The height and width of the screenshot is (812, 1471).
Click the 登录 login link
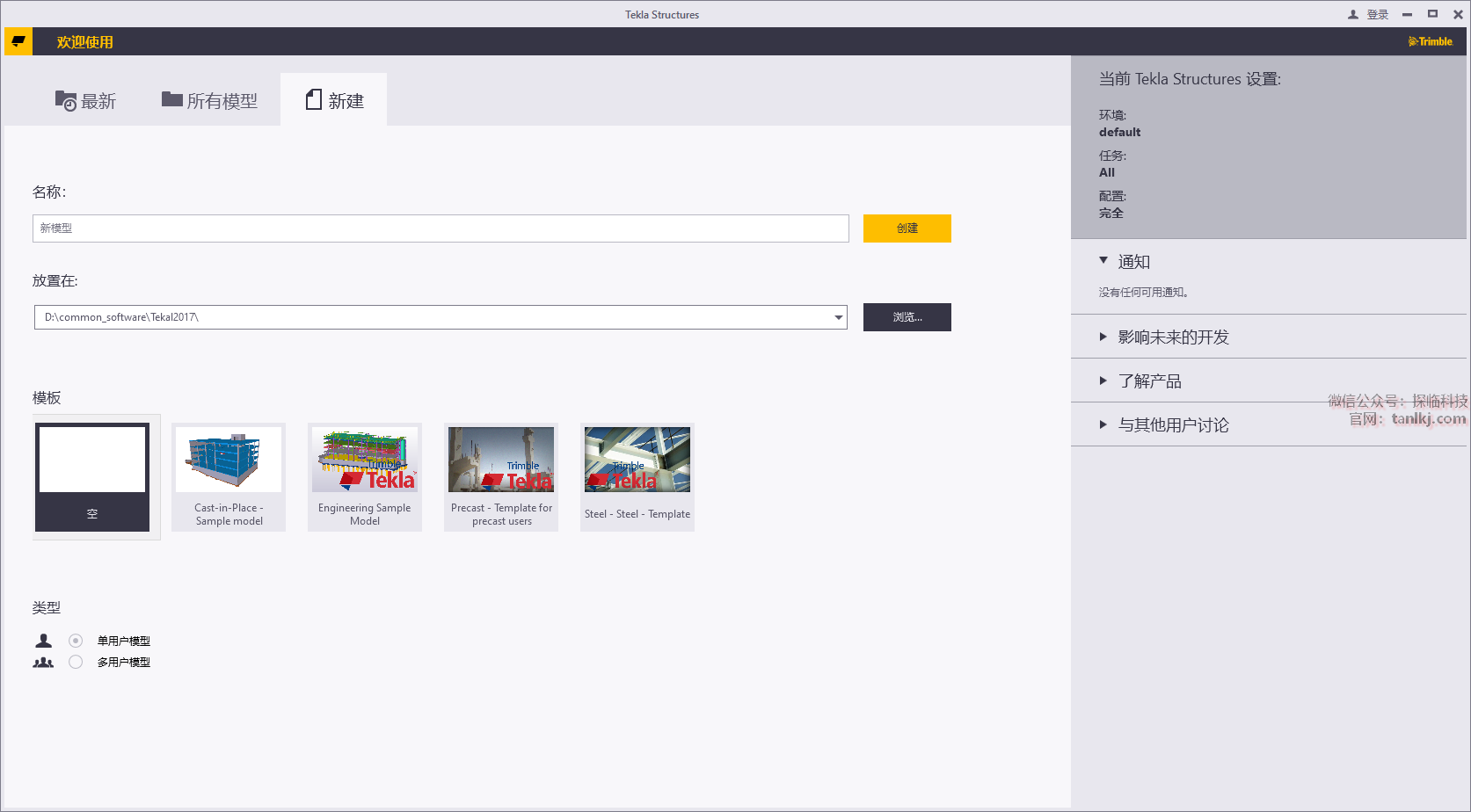tap(1378, 15)
